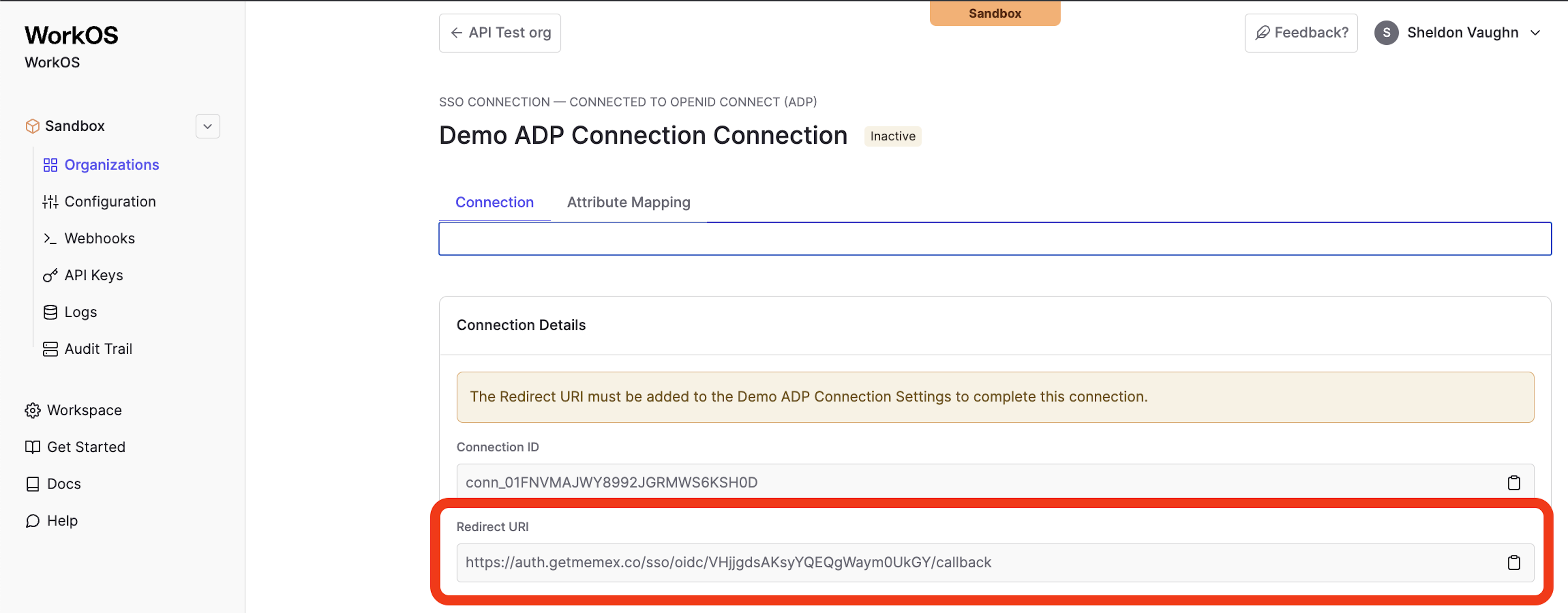Open the Sheldon Vaughn user menu chevron
1568x613 pixels.
point(1535,33)
